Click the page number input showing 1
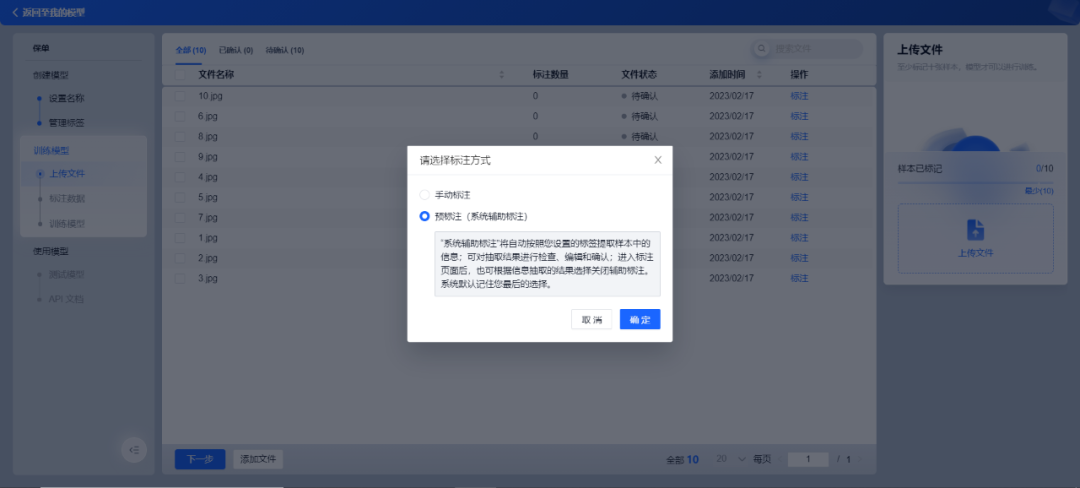The image size is (1080, 488). point(808,459)
